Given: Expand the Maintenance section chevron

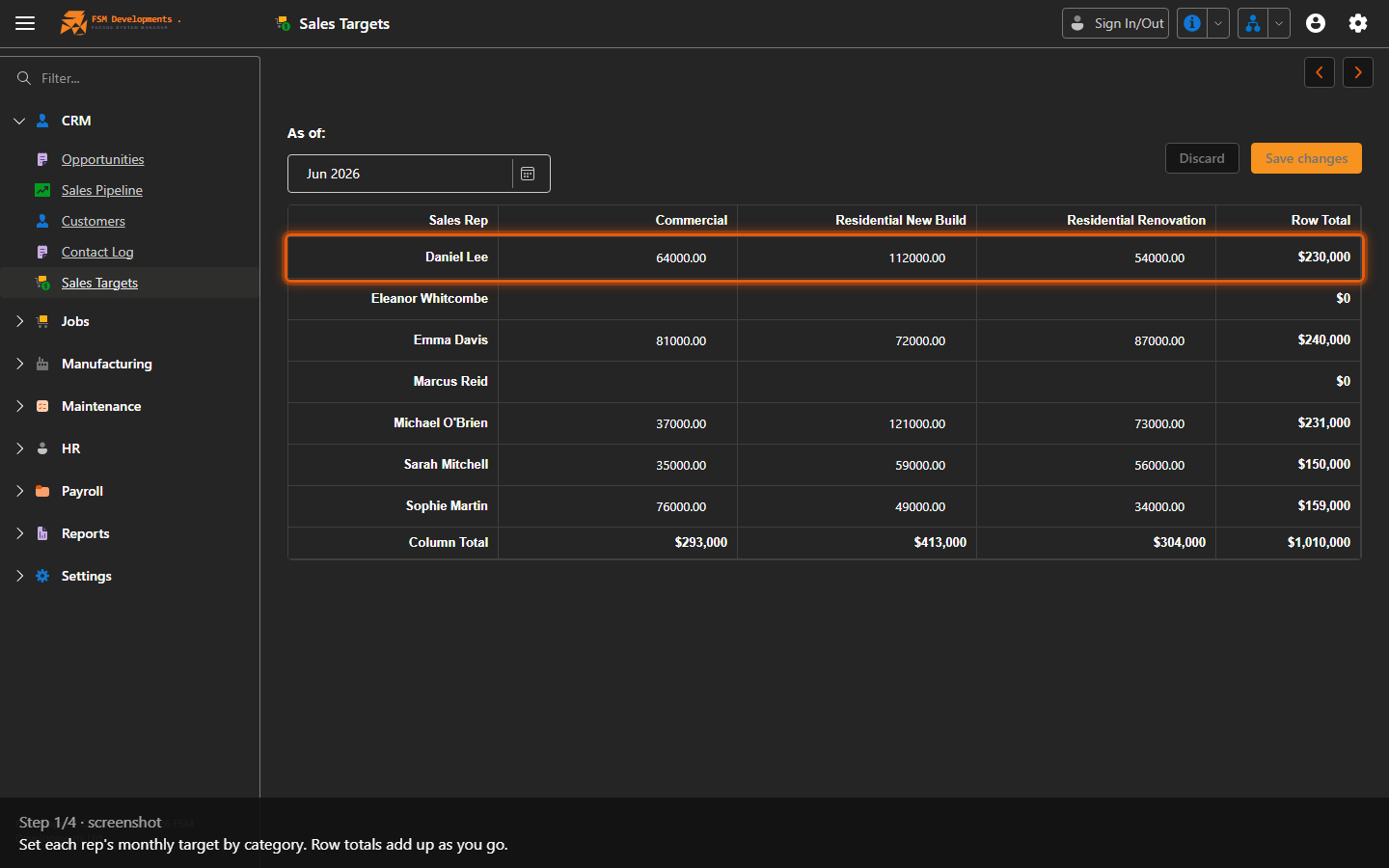Looking at the screenshot, I should 19,406.
